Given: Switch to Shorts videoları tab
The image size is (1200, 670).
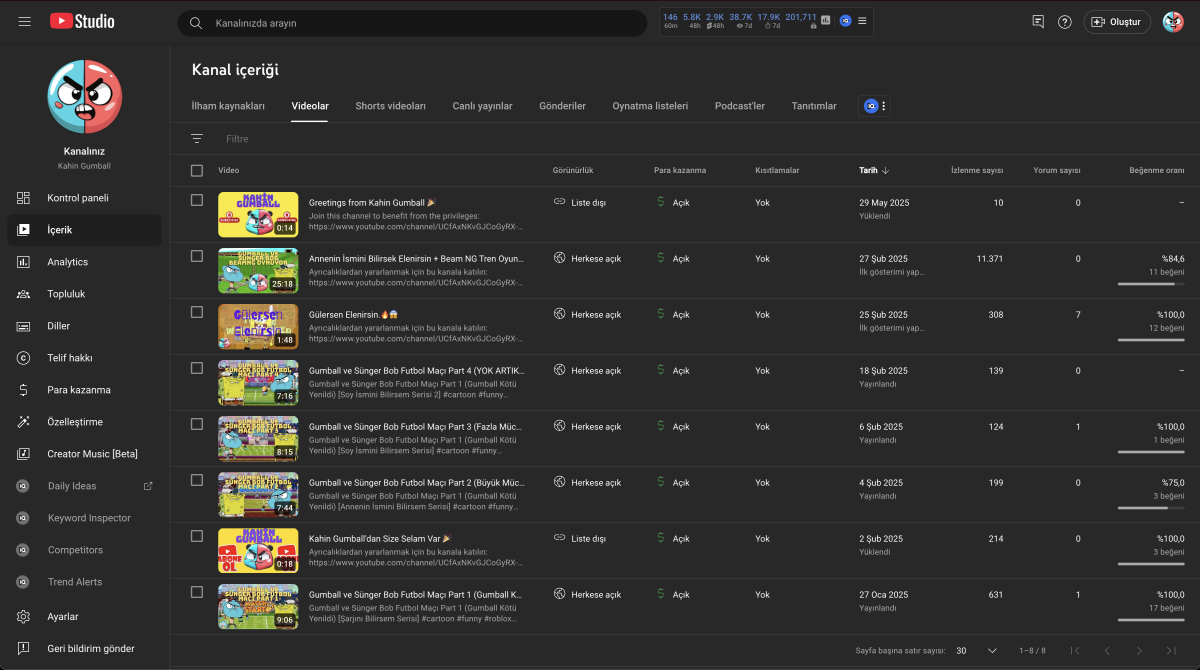Looking at the screenshot, I should pyautogui.click(x=390, y=106).
